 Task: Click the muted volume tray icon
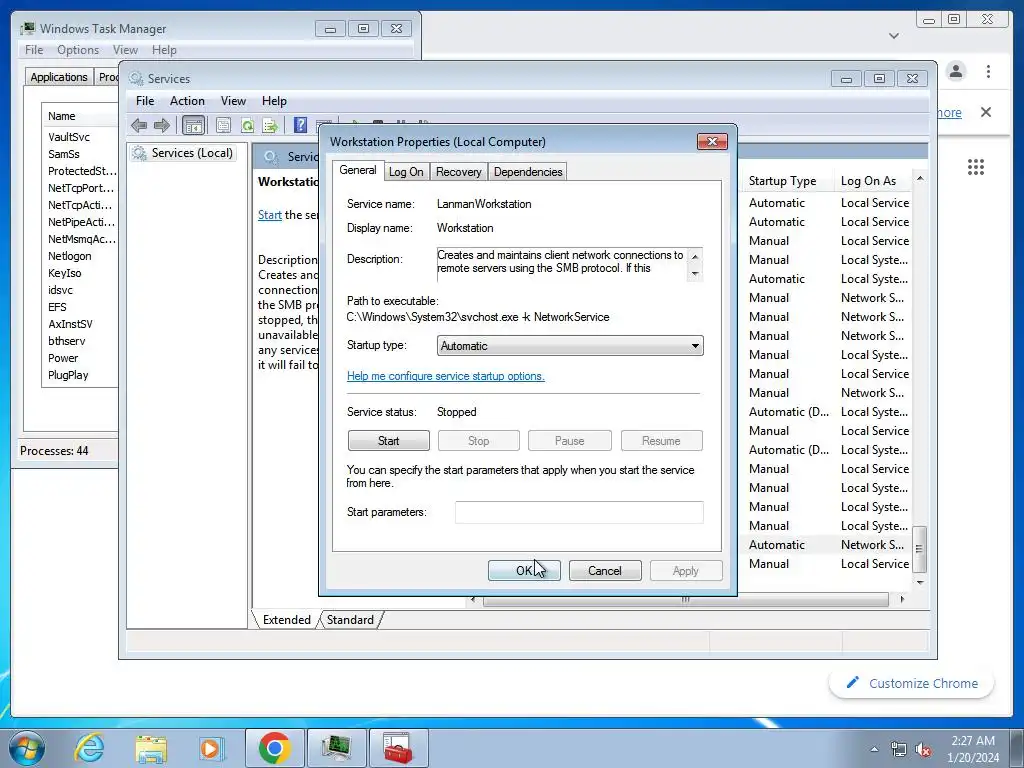[x=923, y=749]
